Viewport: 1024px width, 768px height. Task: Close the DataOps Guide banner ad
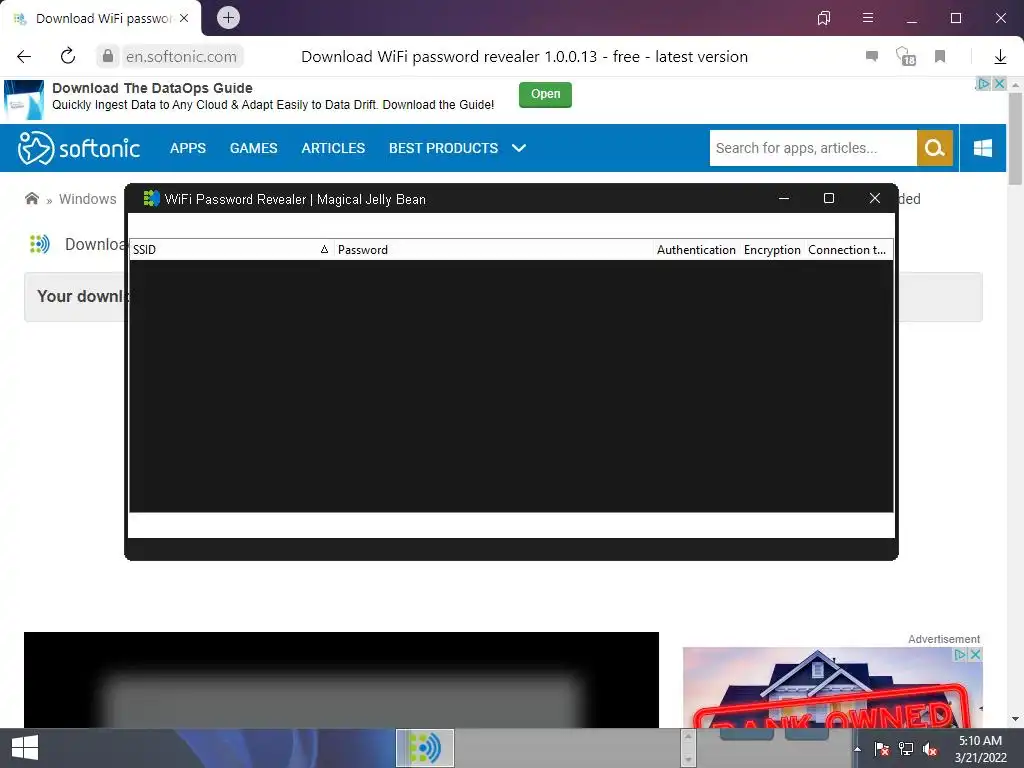pyautogui.click(x=999, y=84)
